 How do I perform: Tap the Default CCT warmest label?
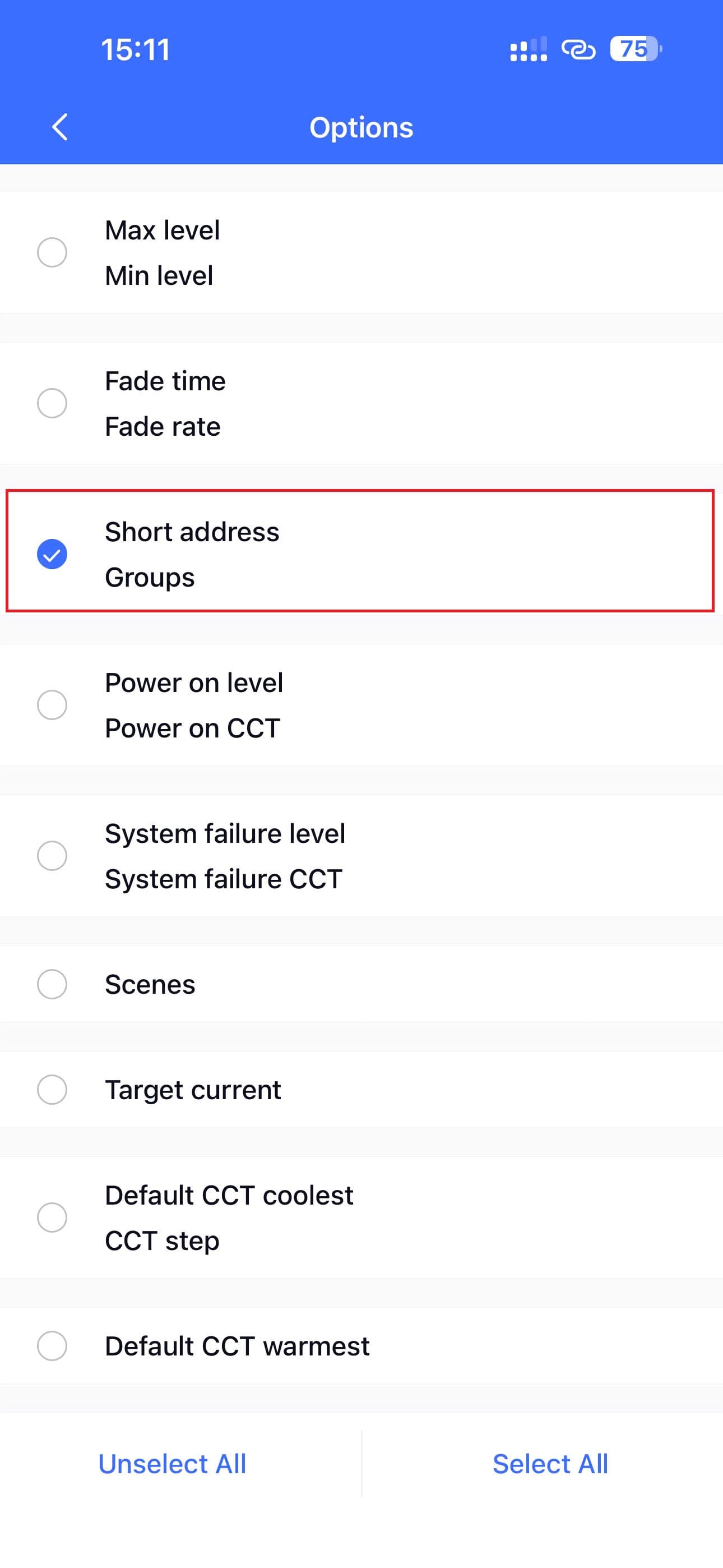point(237,1346)
